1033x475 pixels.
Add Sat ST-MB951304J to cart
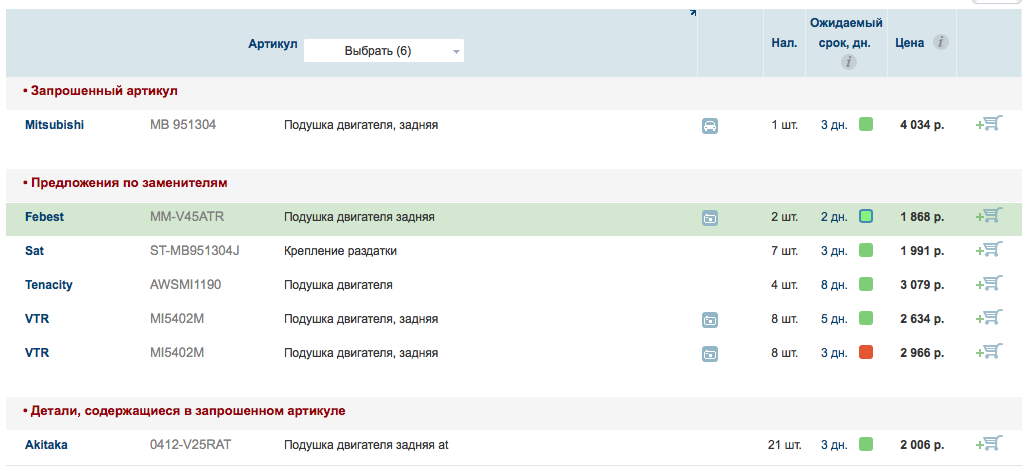coord(989,250)
